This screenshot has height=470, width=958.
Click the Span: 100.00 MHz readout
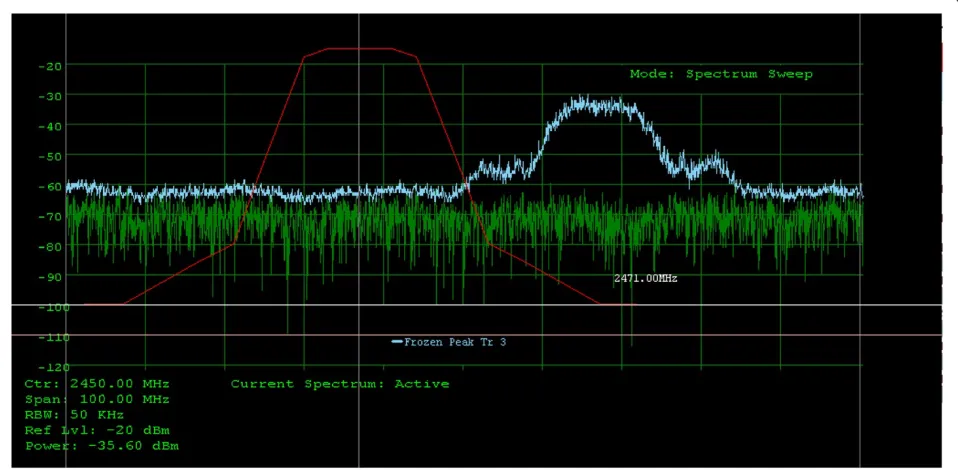click(97, 400)
